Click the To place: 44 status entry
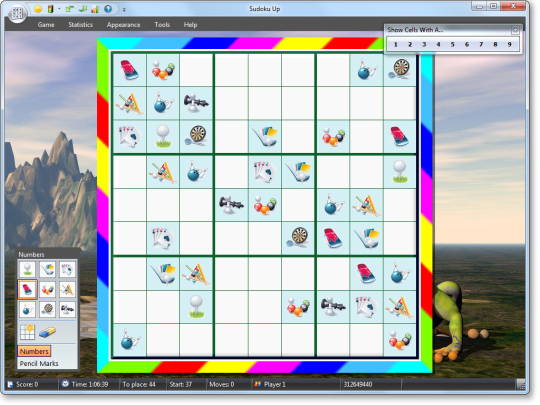 point(139,384)
